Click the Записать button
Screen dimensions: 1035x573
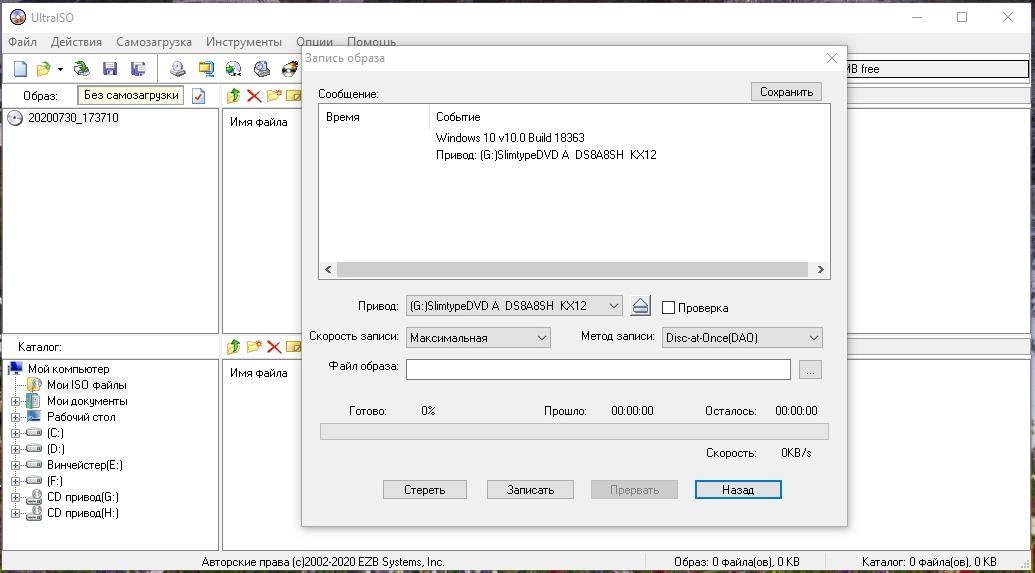point(530,490)
